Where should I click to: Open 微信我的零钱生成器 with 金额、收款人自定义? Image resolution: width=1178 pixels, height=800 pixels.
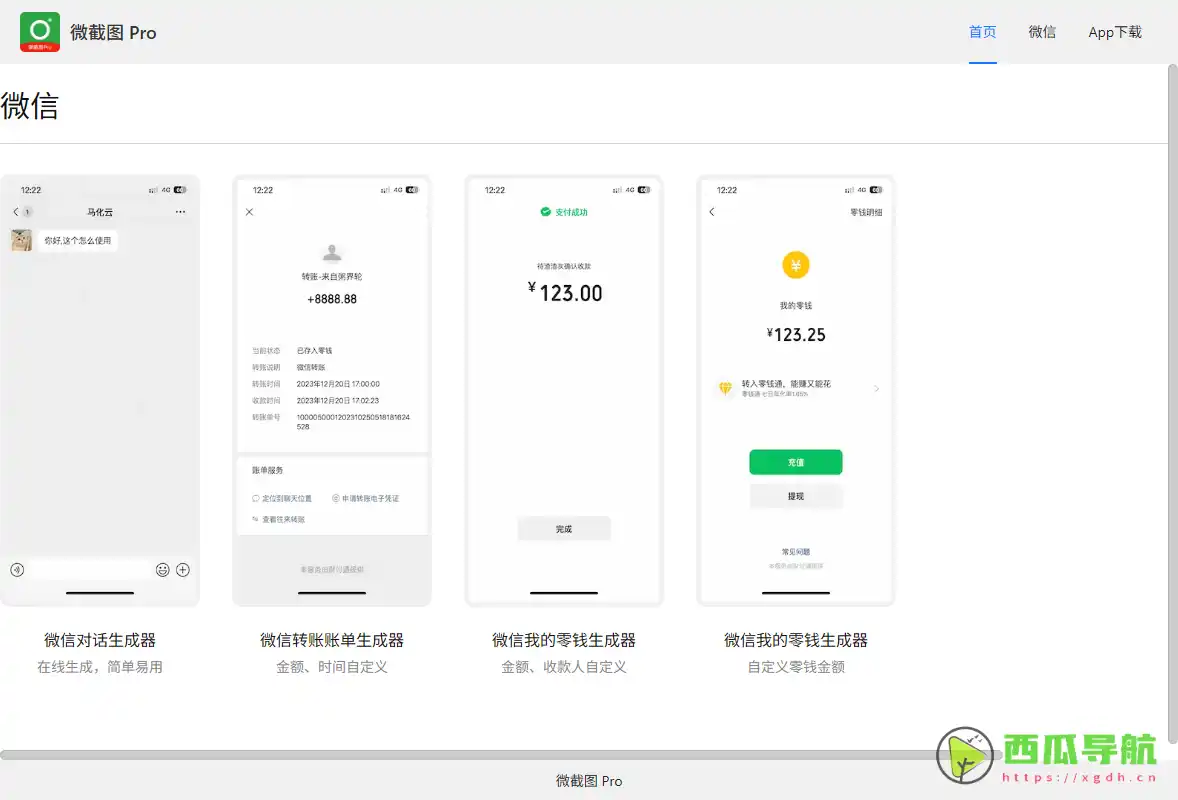click(x=563, y=640)
